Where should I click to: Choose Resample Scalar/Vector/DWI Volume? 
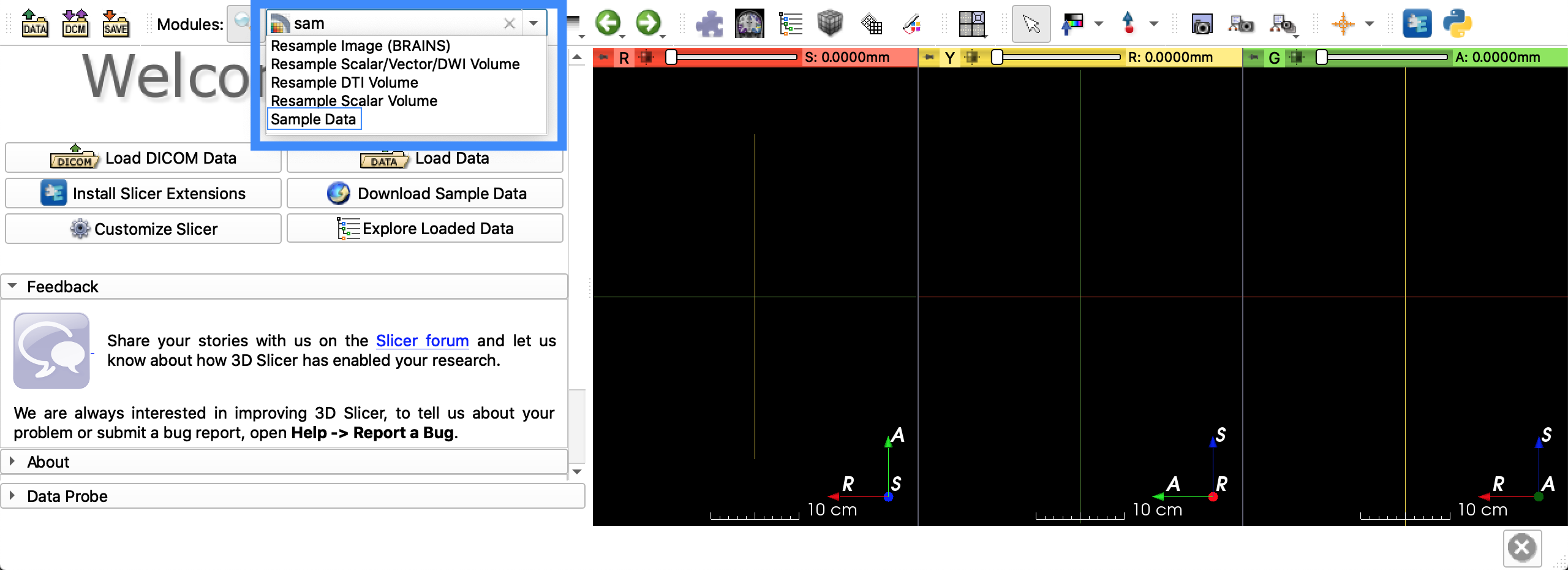395,64
